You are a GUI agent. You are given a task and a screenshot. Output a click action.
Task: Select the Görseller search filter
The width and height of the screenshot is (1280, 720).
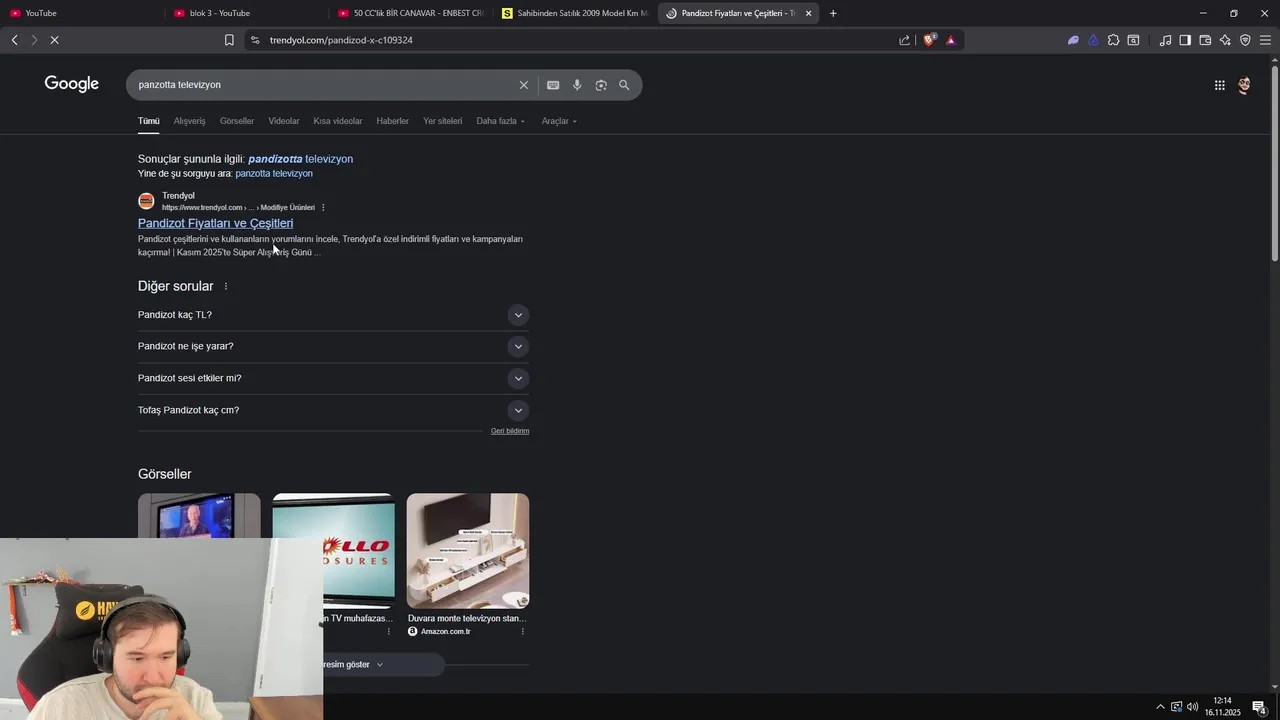coord(237,121)
